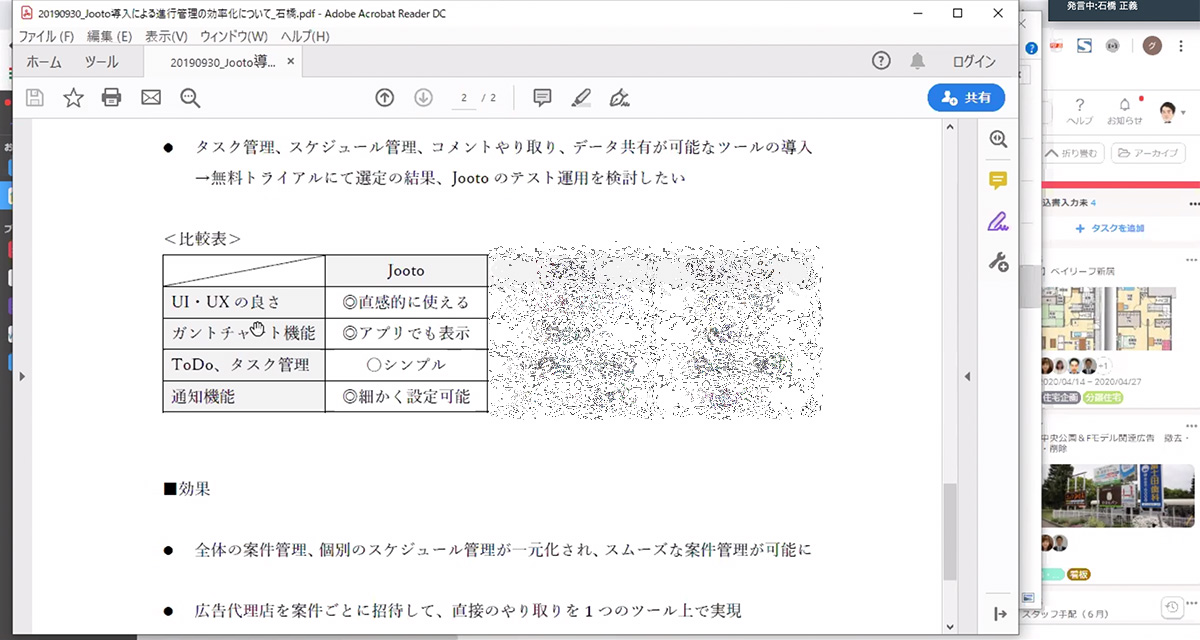This screenshot has width=1200, height=640.
Task: Open the more tools wrench icon
Action: (998, 262)
